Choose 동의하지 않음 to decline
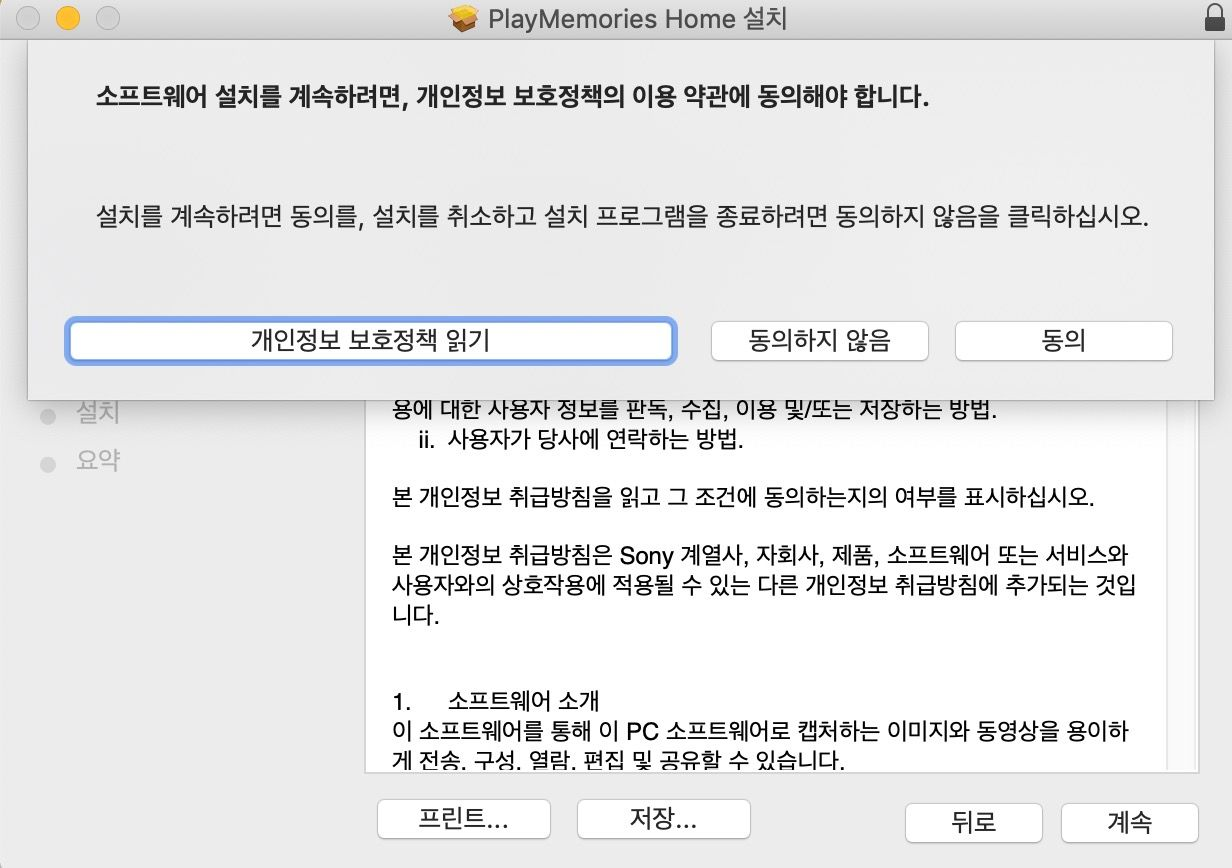 point(819,341)
